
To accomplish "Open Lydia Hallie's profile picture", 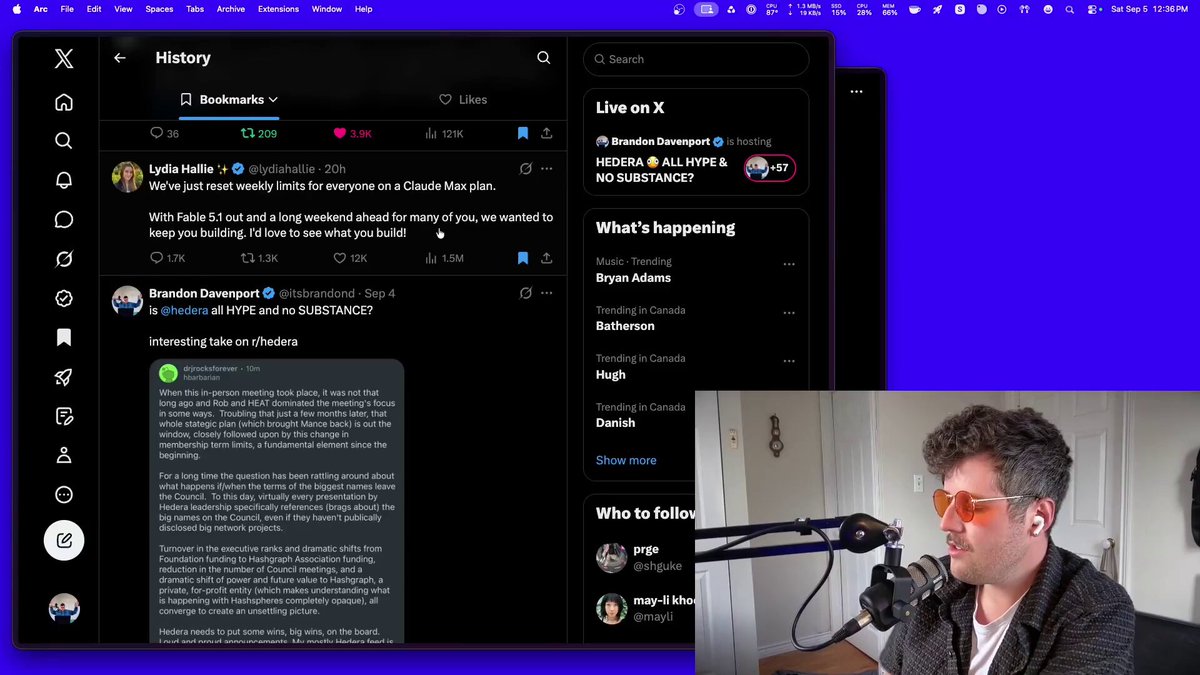I will pyautogui.click(x=127, y=176).
